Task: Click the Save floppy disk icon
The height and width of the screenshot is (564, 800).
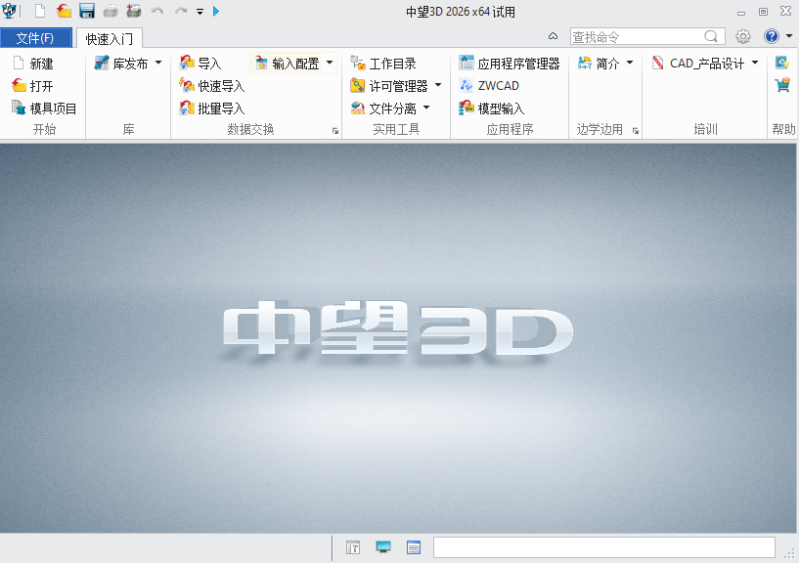Action: (x=87, y=11)
